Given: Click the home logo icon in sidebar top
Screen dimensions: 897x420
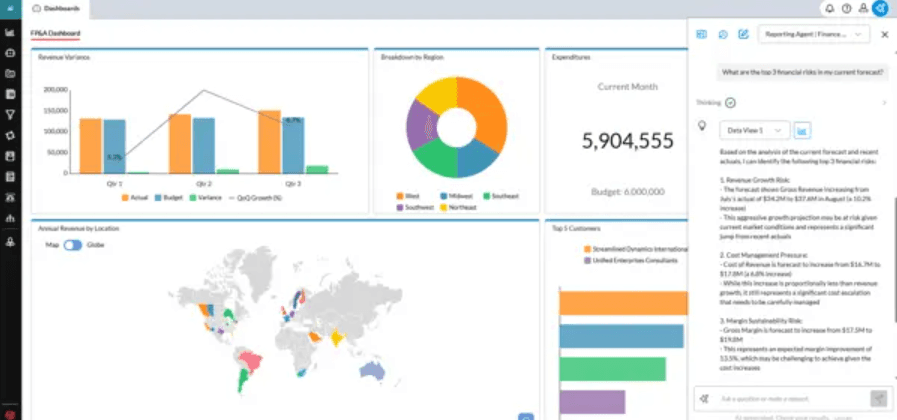Looking at the screenshot, I should click(10, 8).
